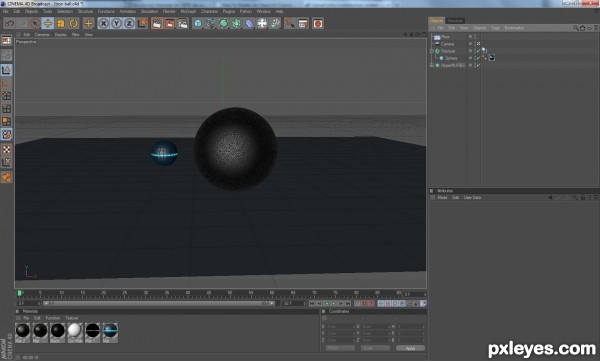Add a Cube primitive object icon

click(198, 24)
